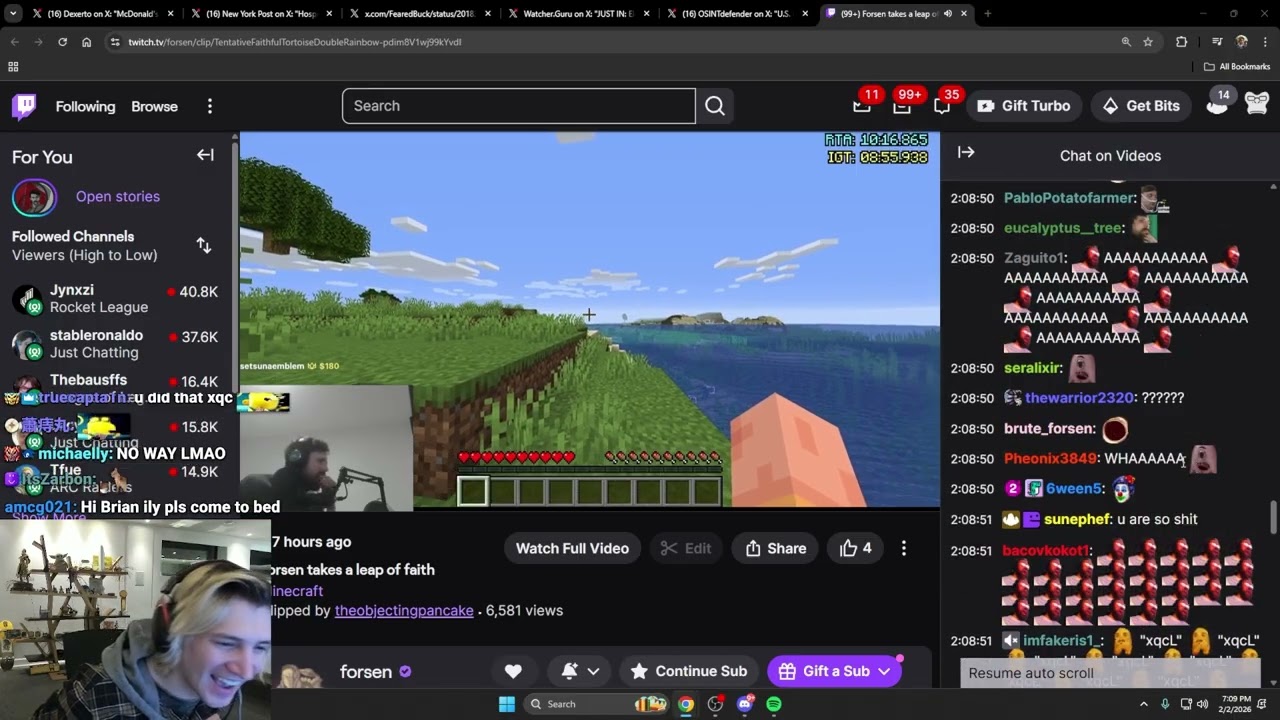Click the heart follow icon for forsen

(513, 671)
